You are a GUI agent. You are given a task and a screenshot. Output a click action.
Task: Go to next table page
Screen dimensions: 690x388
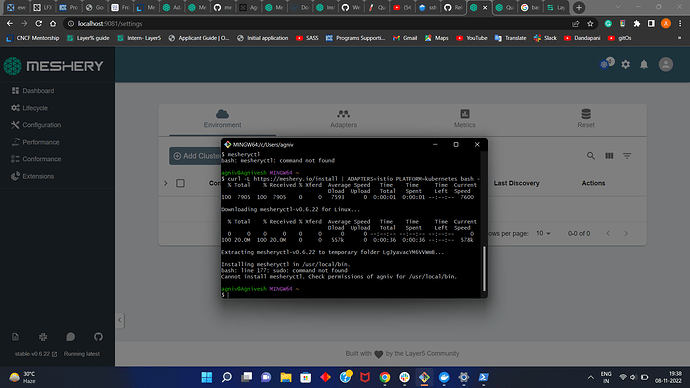coord(626,233)
